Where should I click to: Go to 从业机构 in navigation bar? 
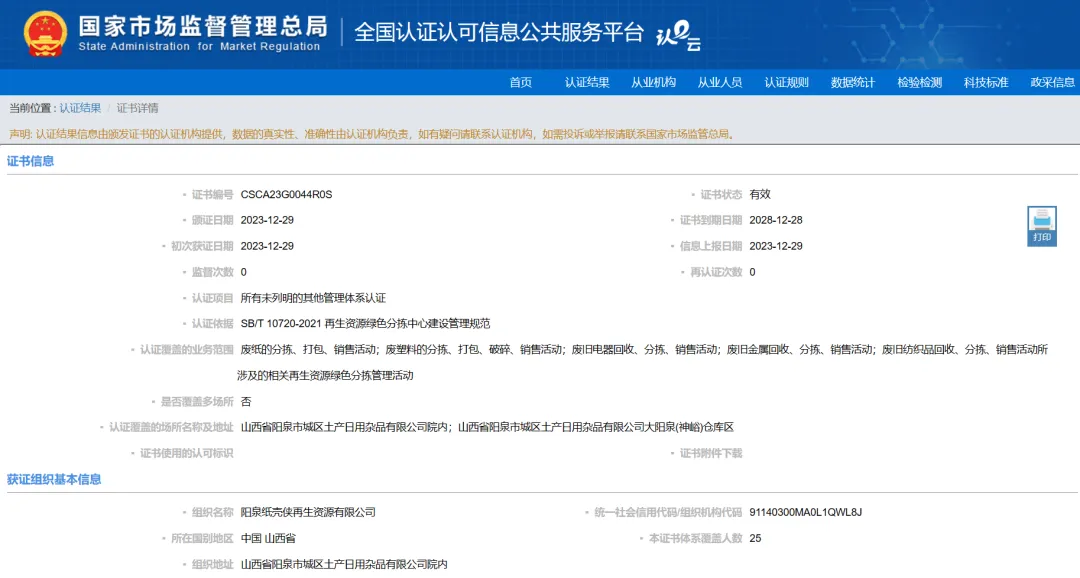pos(654,83)
